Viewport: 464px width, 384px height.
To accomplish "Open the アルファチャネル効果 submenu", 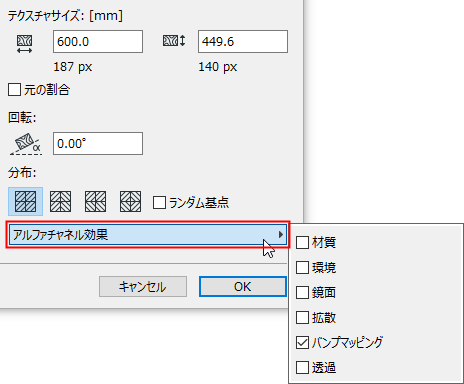I will tap(148, 235).
